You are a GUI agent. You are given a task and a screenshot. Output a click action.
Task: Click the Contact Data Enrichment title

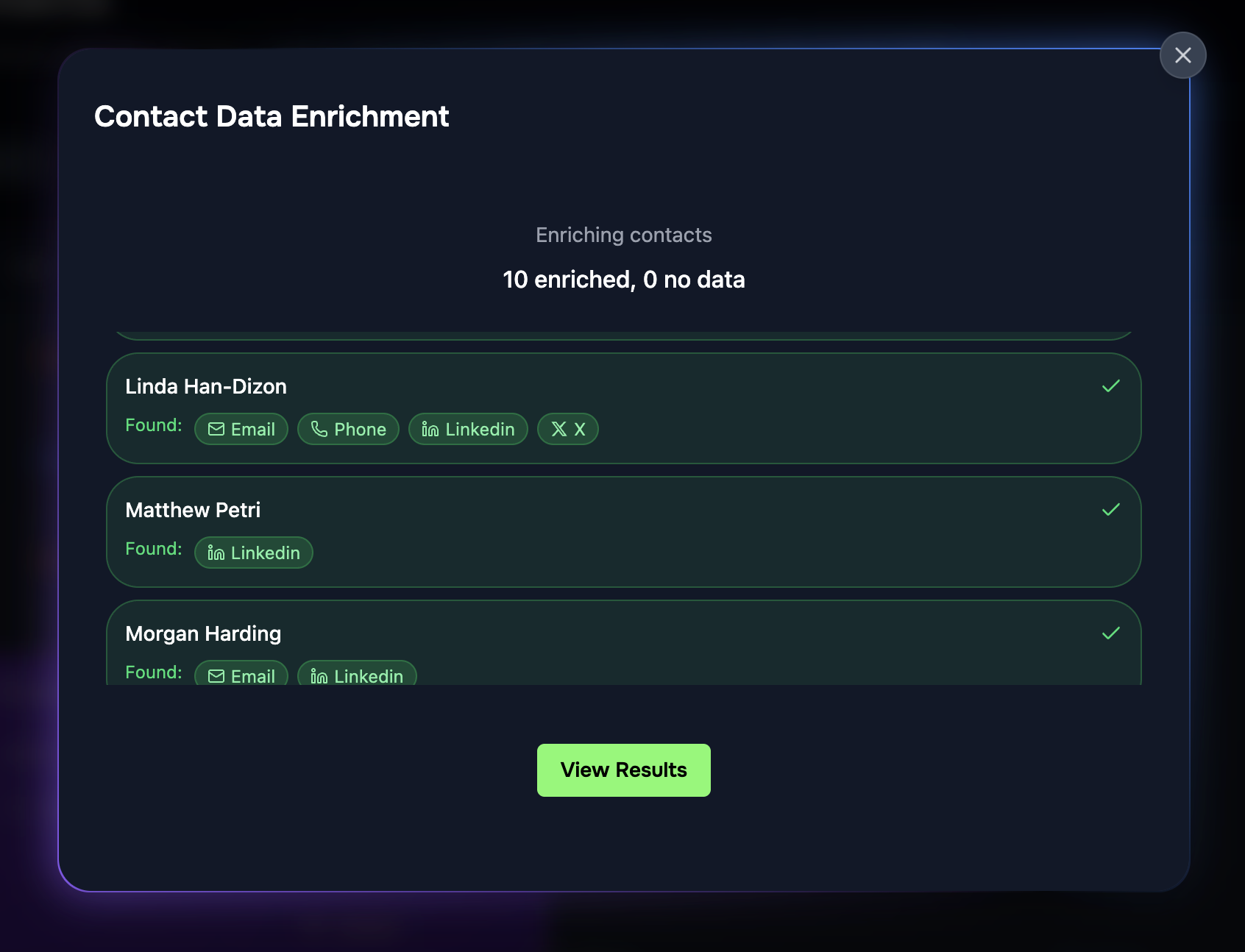(x=272, y=116)
